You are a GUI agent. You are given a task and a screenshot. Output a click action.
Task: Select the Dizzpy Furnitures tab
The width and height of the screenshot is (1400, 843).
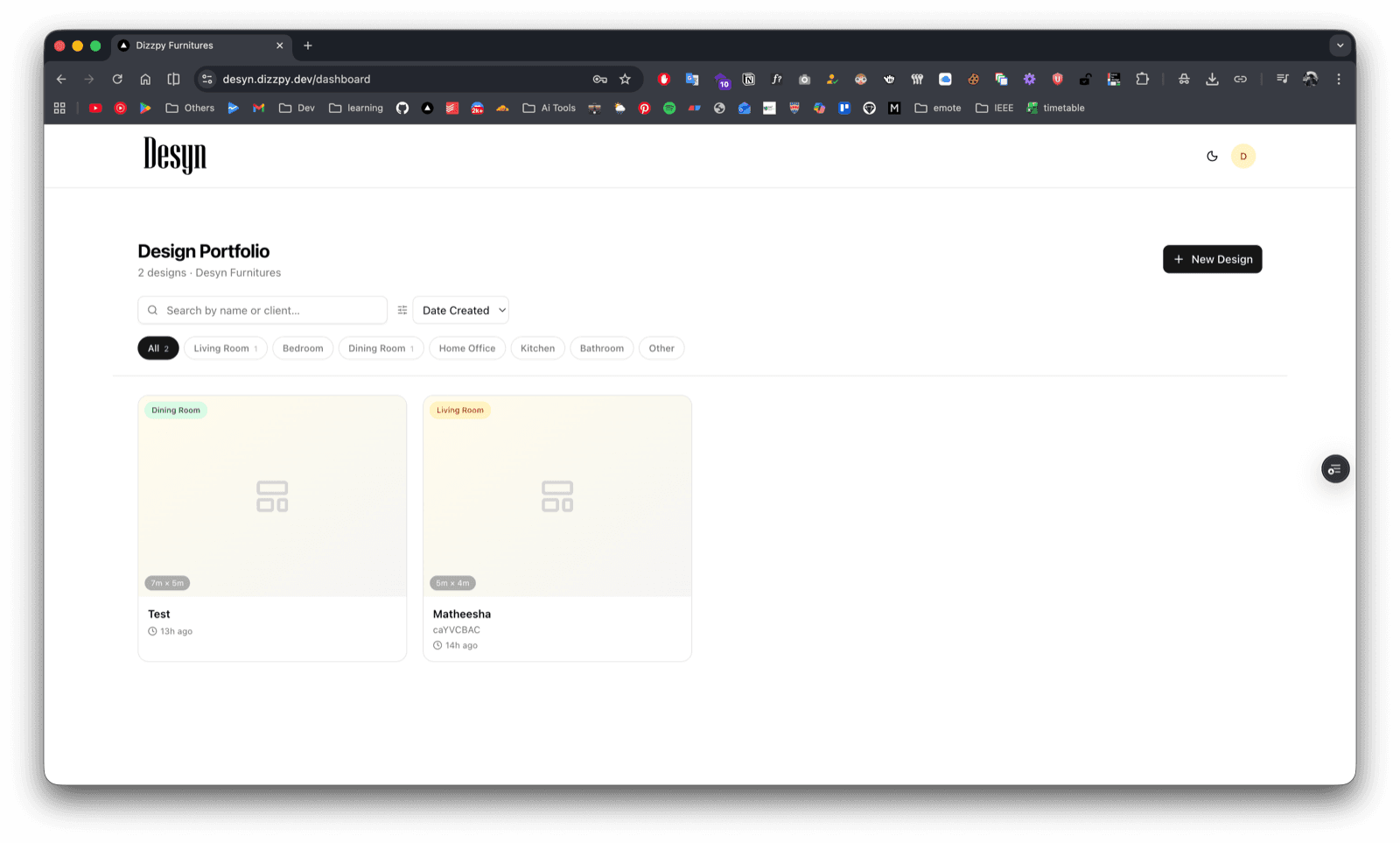[x=202, y=46]
